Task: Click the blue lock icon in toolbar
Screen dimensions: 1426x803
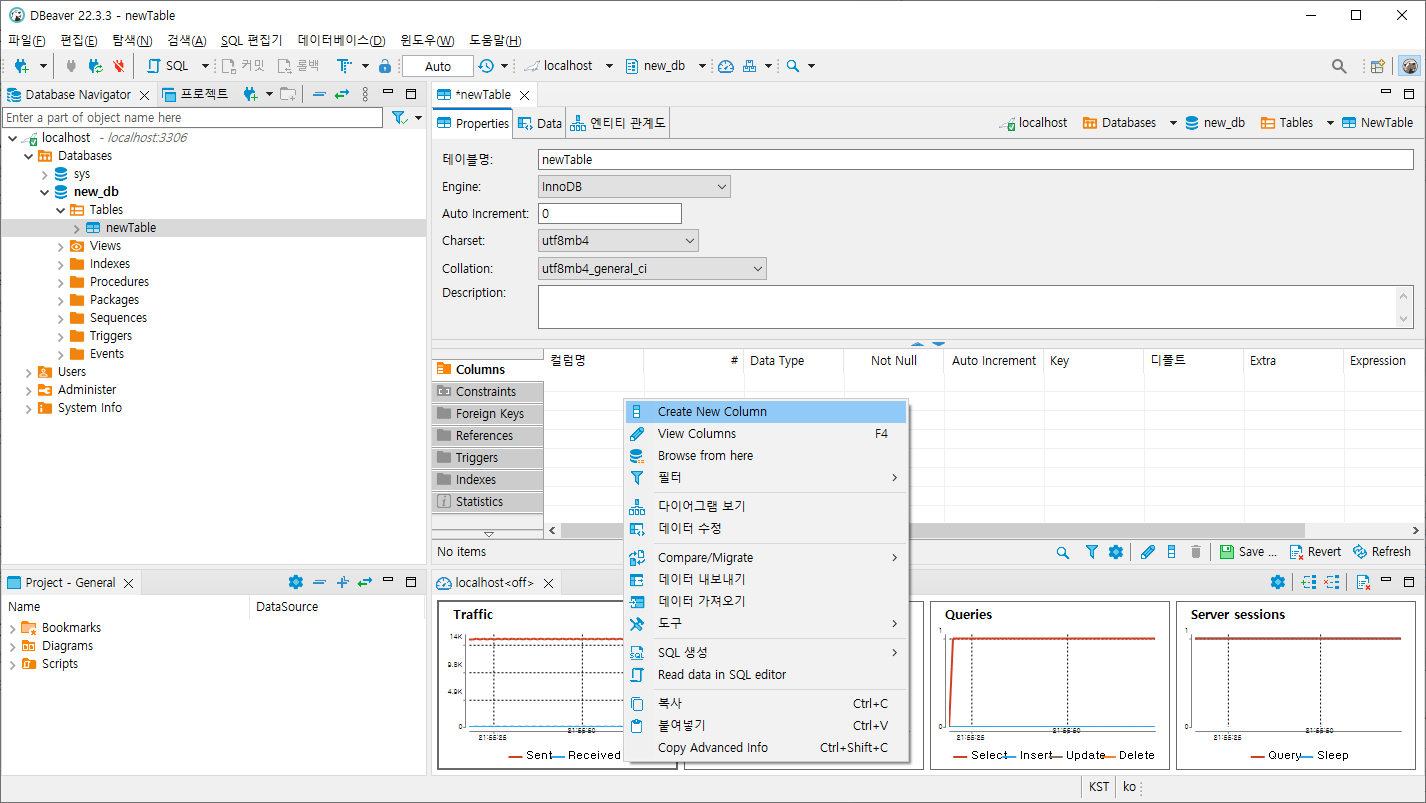Action: pos(385,66)
